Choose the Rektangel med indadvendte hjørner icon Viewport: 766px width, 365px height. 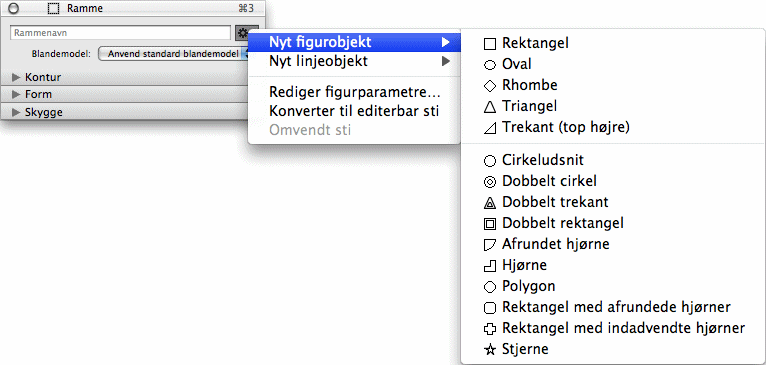489,329
